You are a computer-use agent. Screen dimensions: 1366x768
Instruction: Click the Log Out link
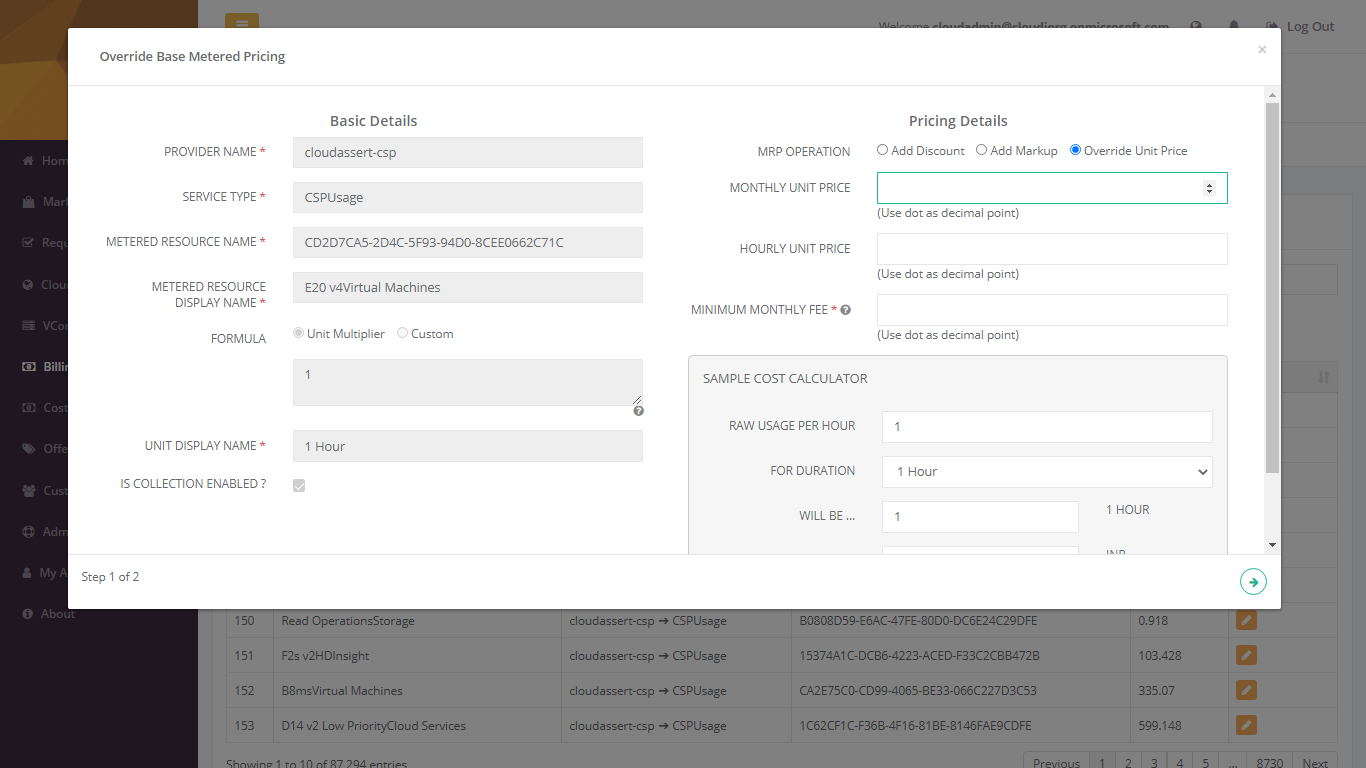coord(1300,27)
